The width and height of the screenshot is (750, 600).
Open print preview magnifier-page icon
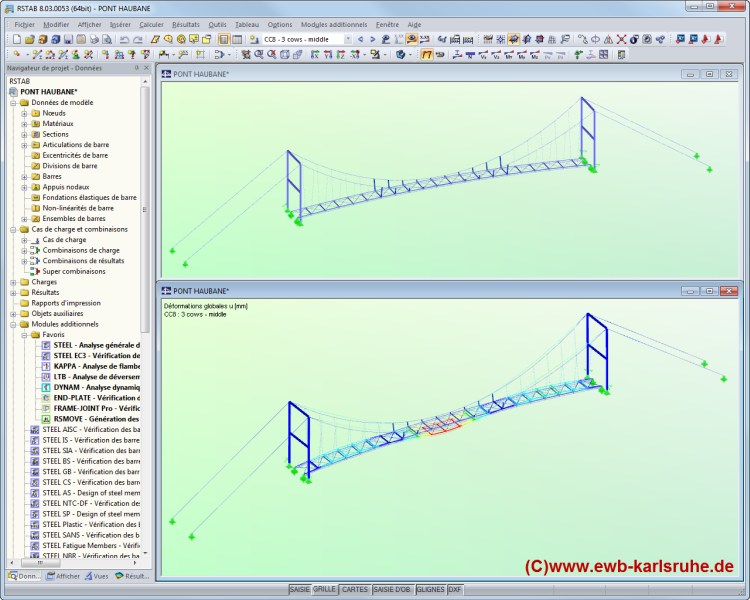coord(107,39)
